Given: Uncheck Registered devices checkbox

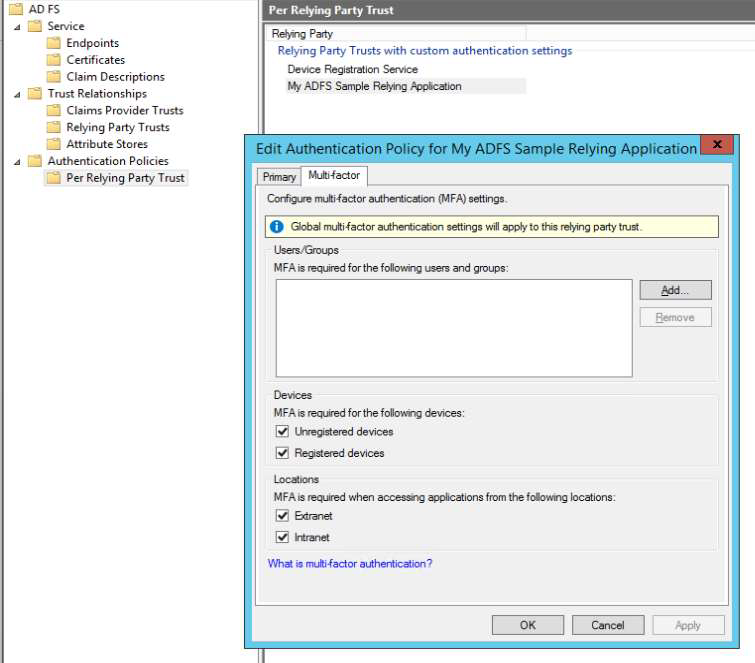Looking at the screenshot, I should pos(282,453).
